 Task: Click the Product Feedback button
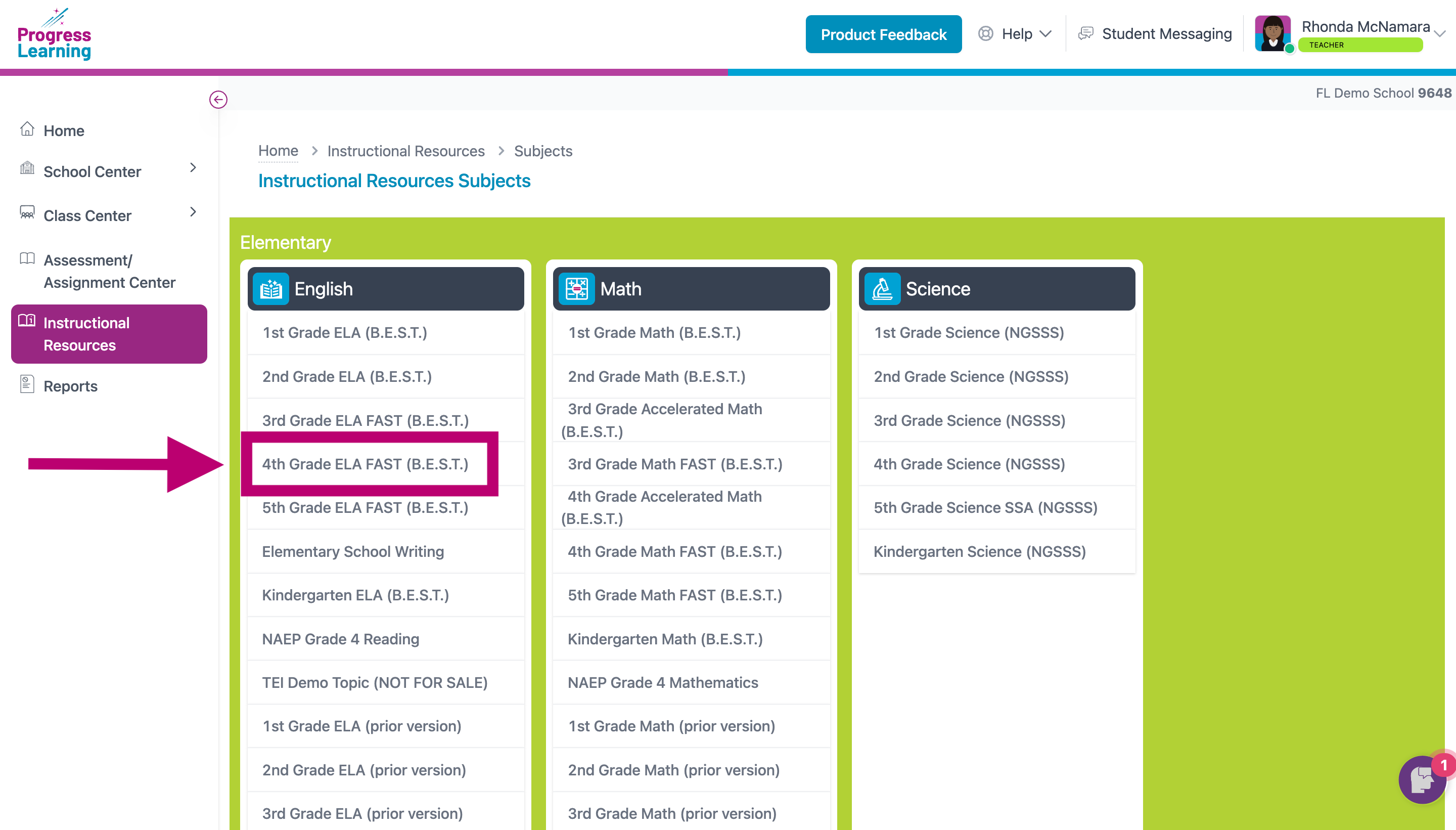(x=884, y=34)
